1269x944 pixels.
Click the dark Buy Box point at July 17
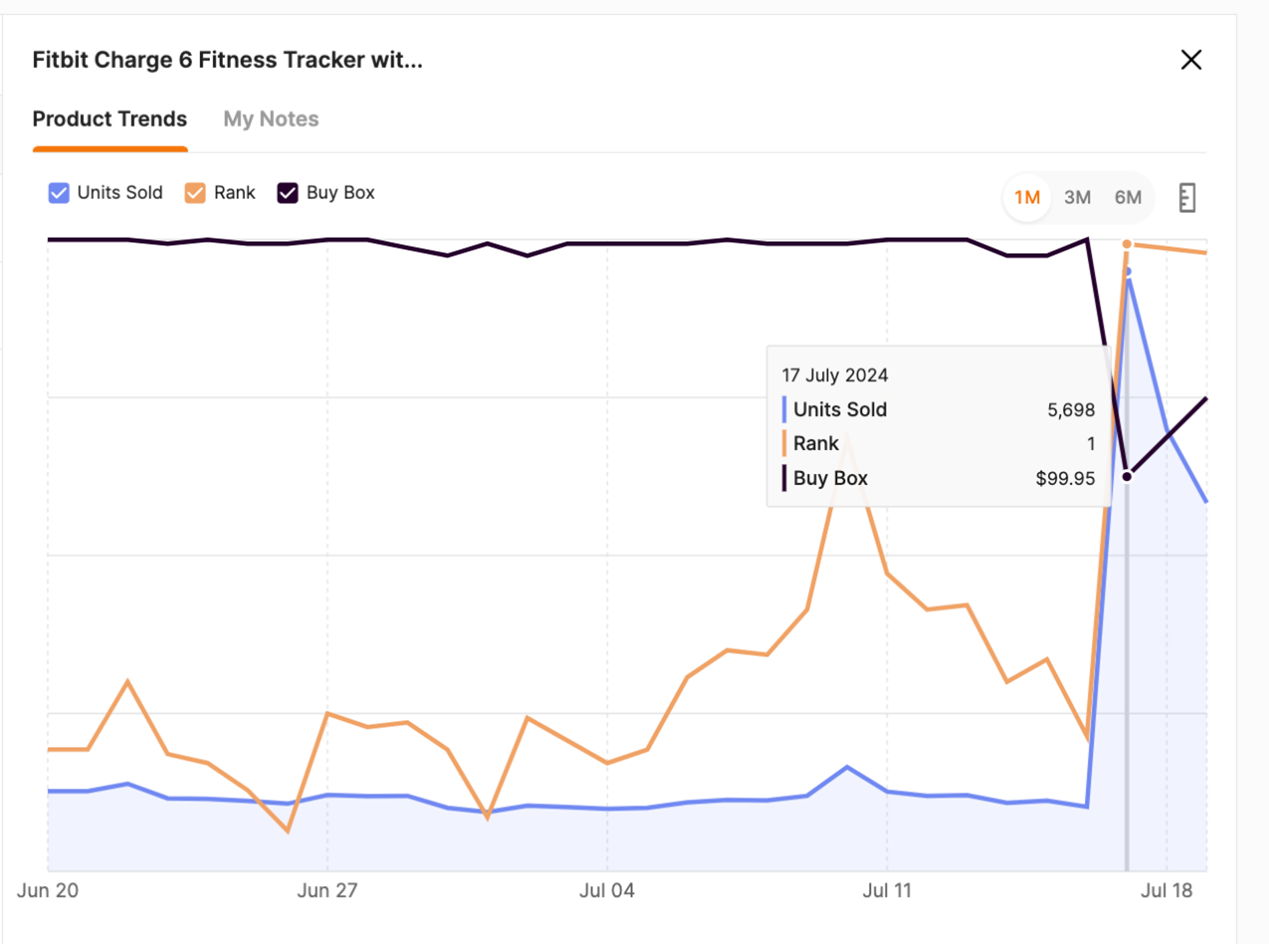click(1128, 476)
